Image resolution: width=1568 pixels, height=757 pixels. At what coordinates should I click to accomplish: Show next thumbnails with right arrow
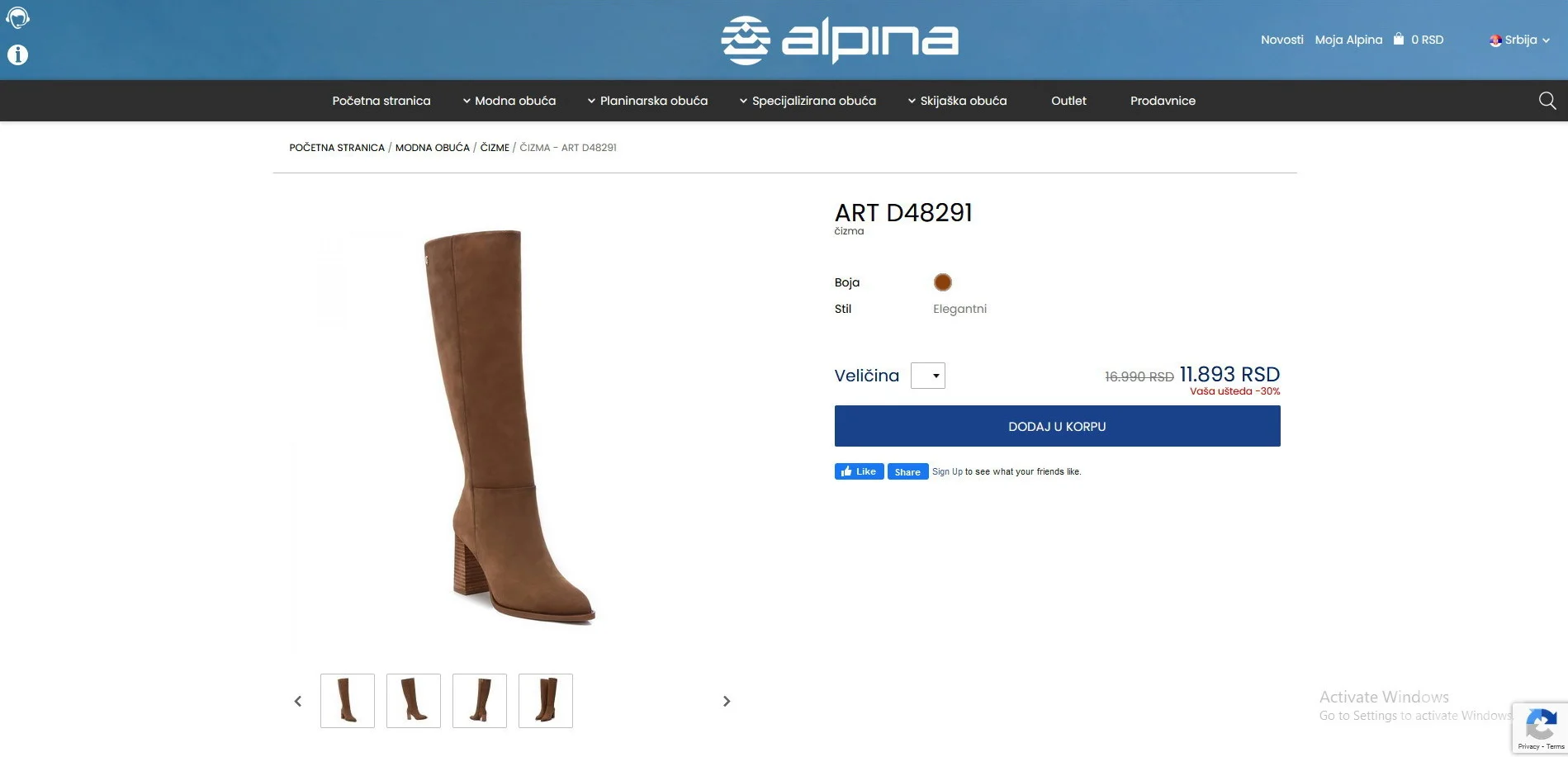click(x=727, y=701)
